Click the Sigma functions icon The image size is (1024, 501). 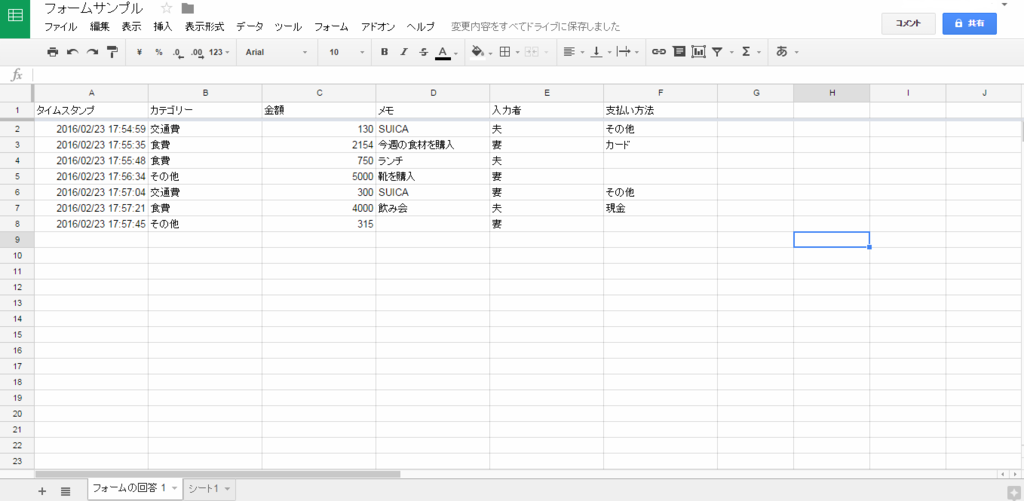click(746, 52)
